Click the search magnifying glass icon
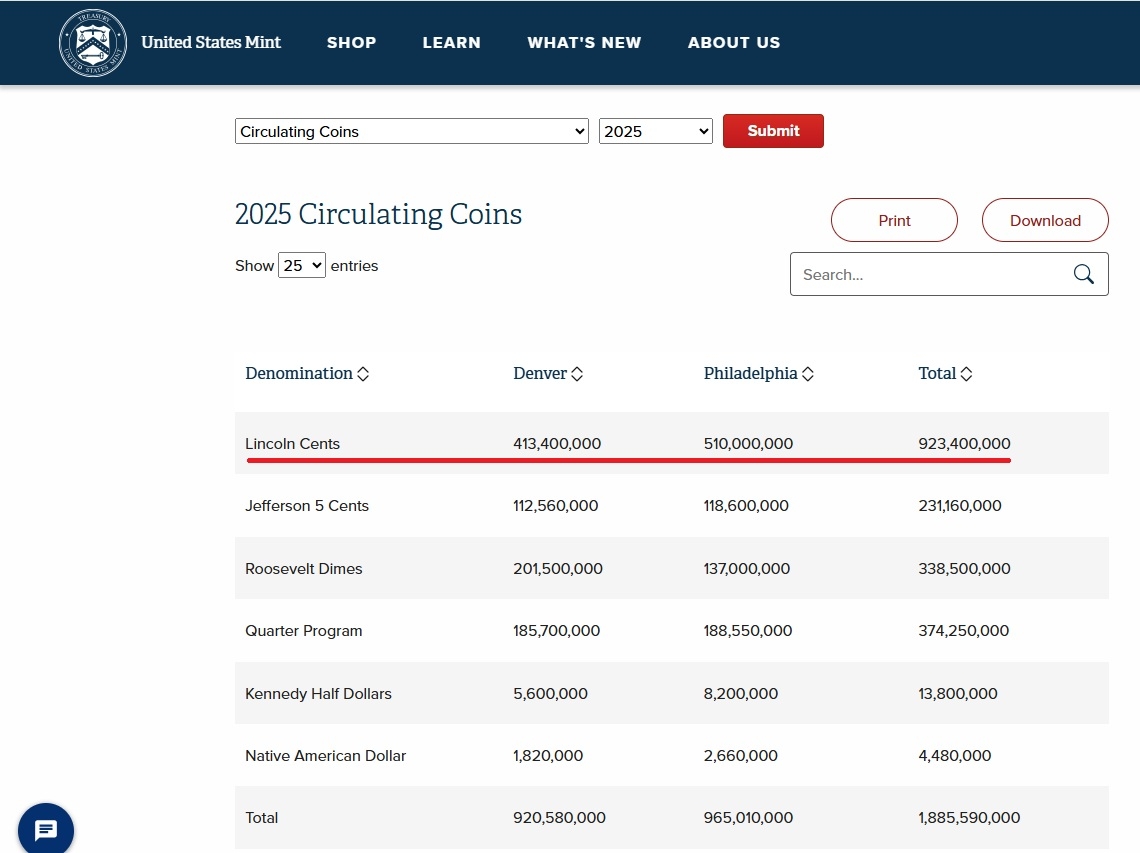1140x853 pixels. [x=1083, y=275]
